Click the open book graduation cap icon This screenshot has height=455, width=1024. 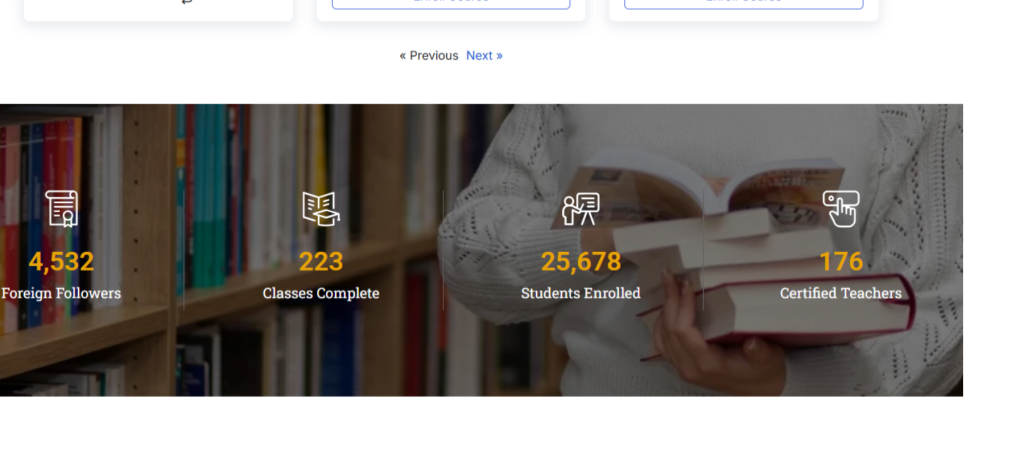click(x=321, y=209)
